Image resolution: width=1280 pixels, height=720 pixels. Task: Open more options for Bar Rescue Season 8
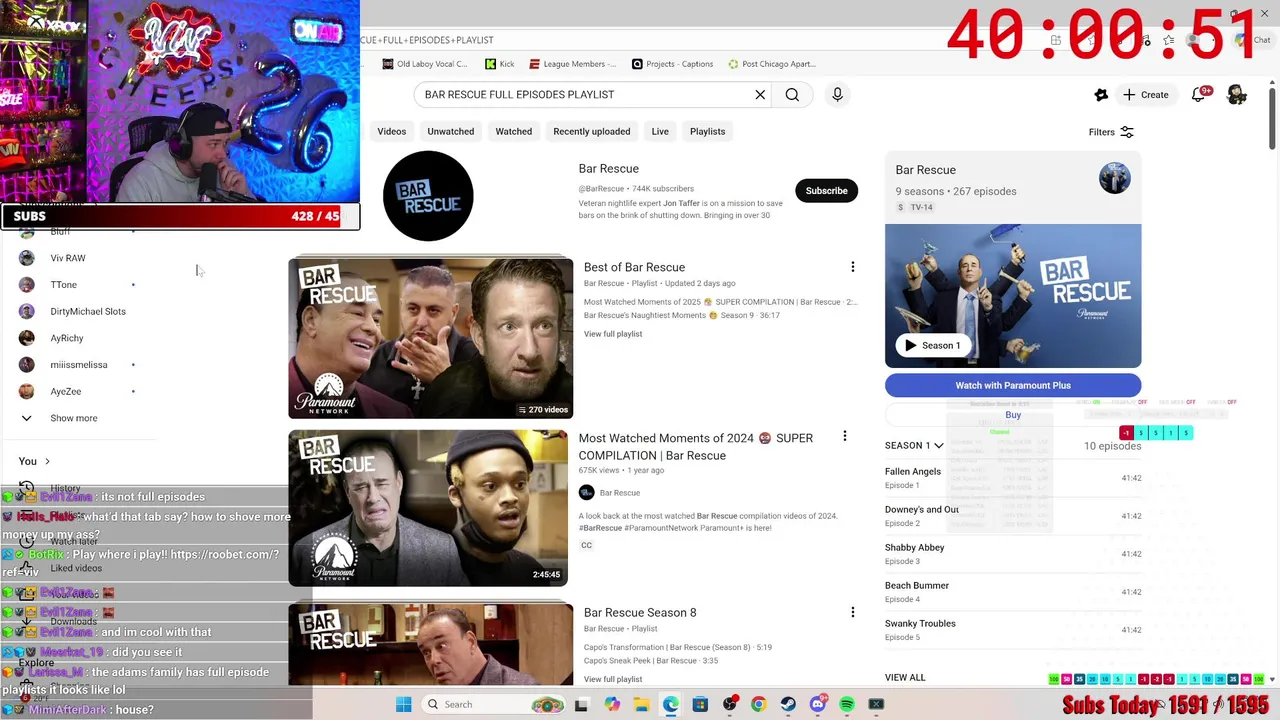pos(852,612)
